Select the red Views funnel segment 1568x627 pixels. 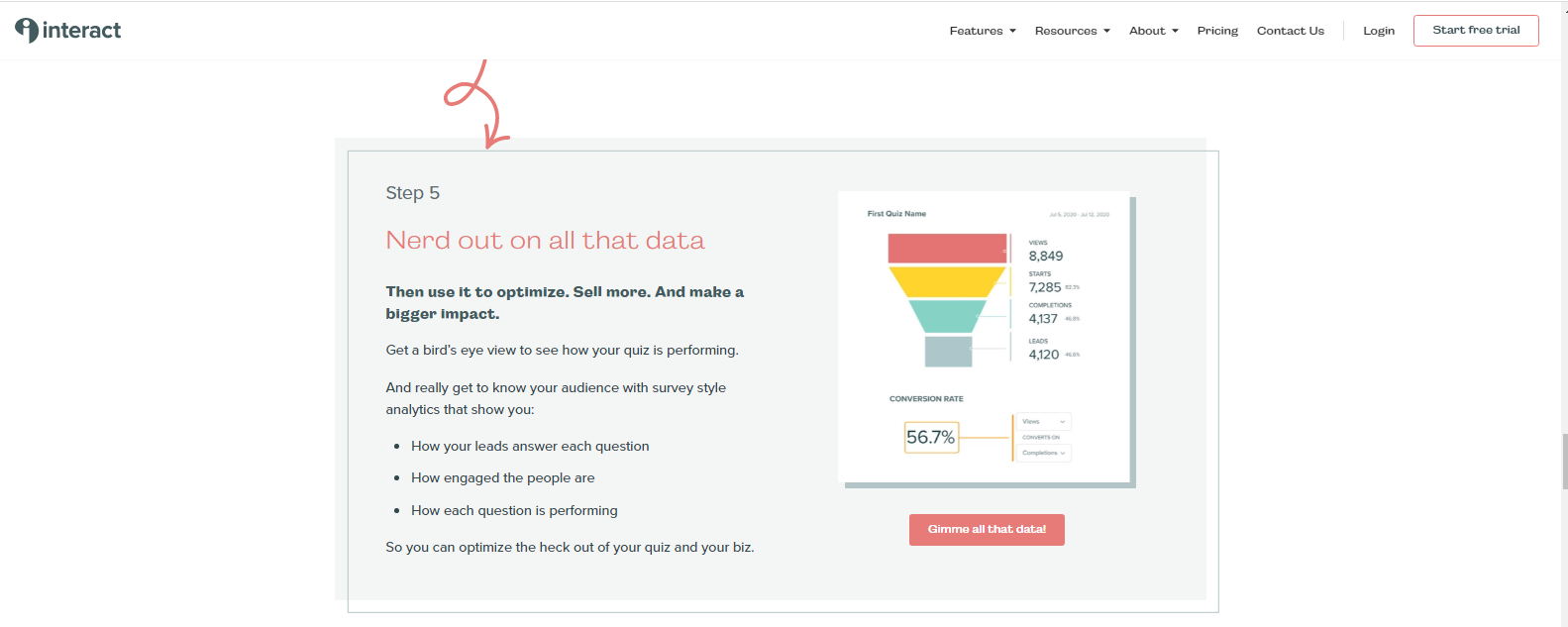pos(947,248)
